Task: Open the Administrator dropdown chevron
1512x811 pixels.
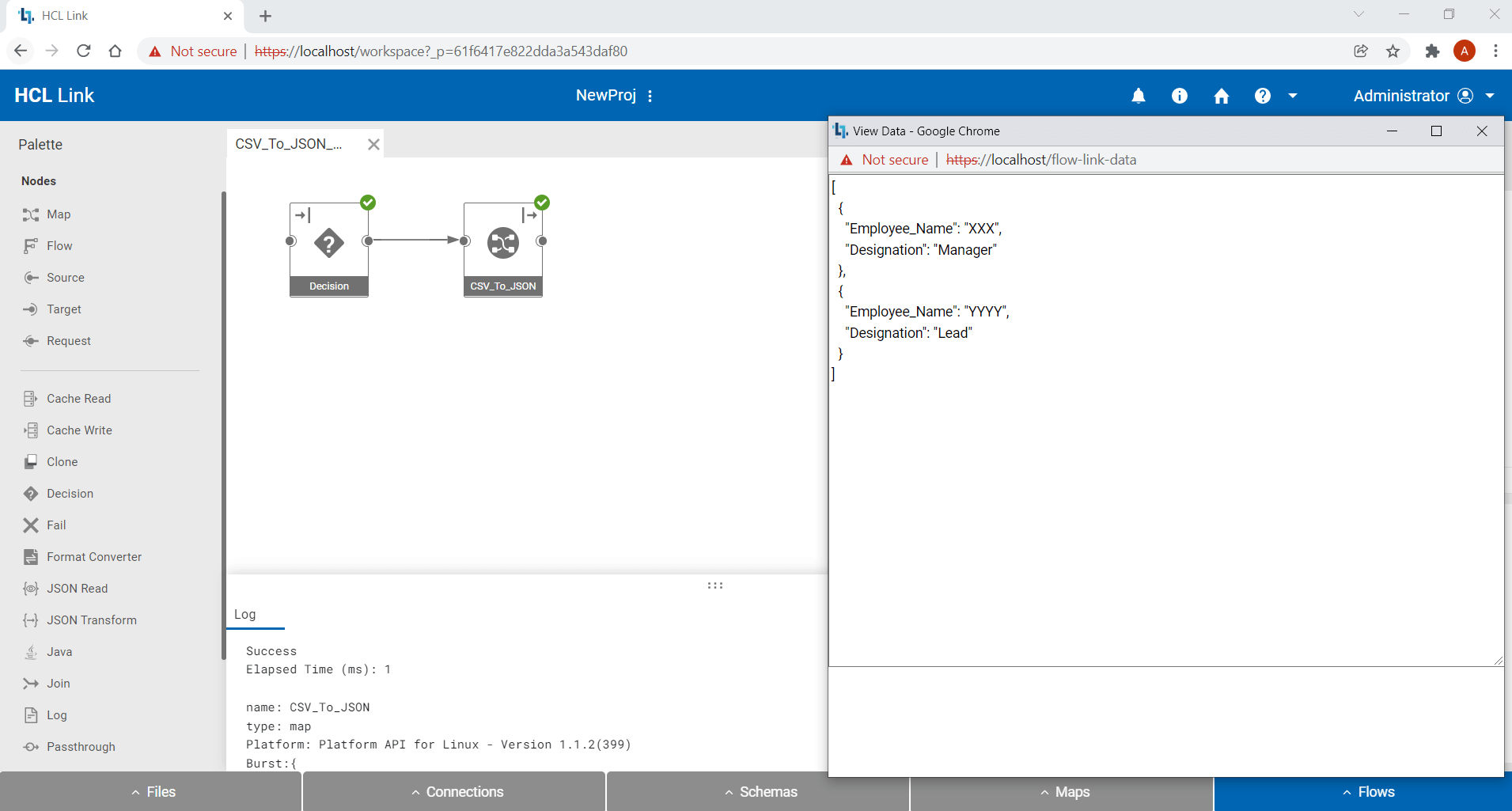Action: click(x=1489, y=96)
